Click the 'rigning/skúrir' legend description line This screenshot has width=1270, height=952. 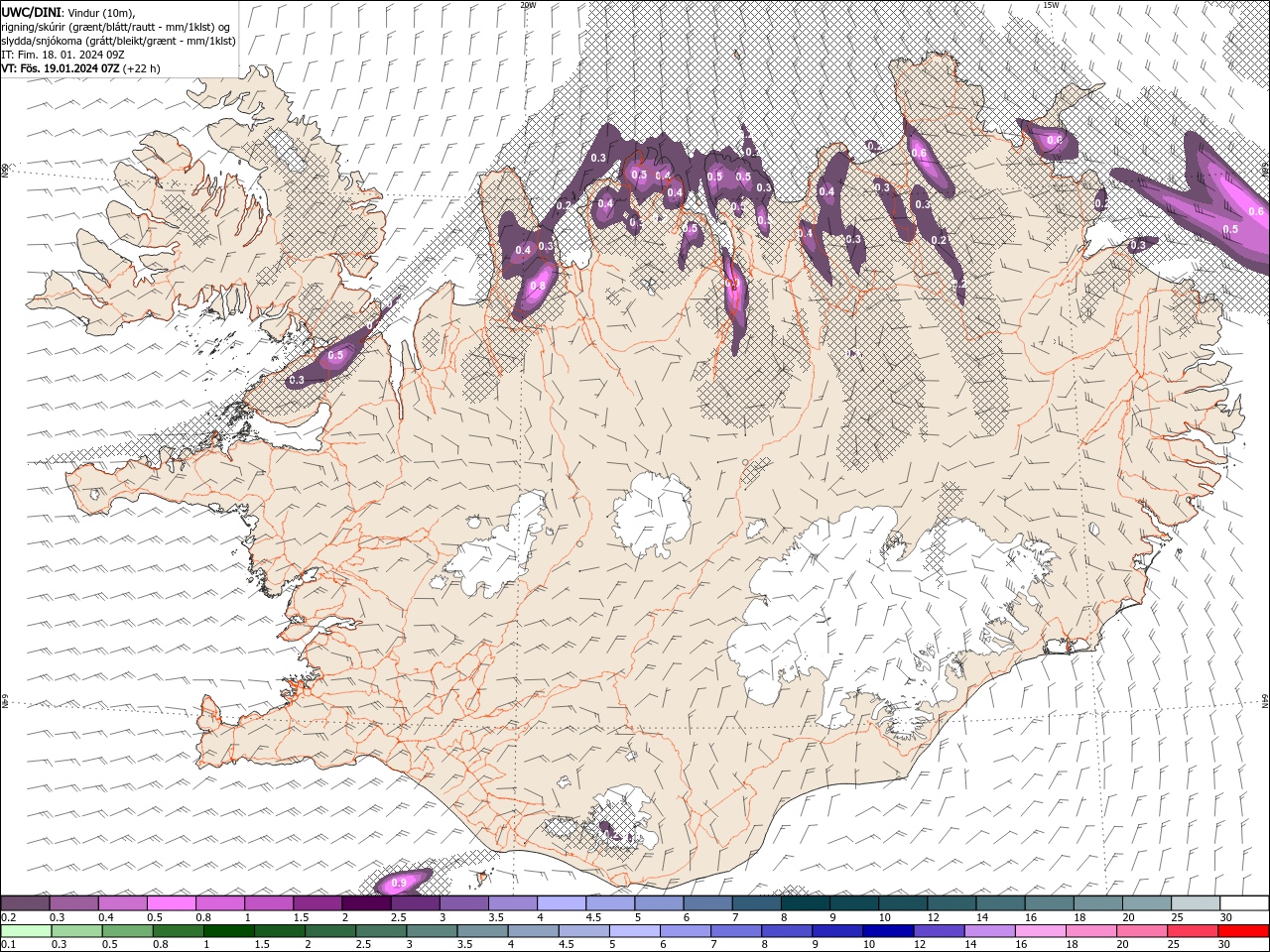(117, 26)
